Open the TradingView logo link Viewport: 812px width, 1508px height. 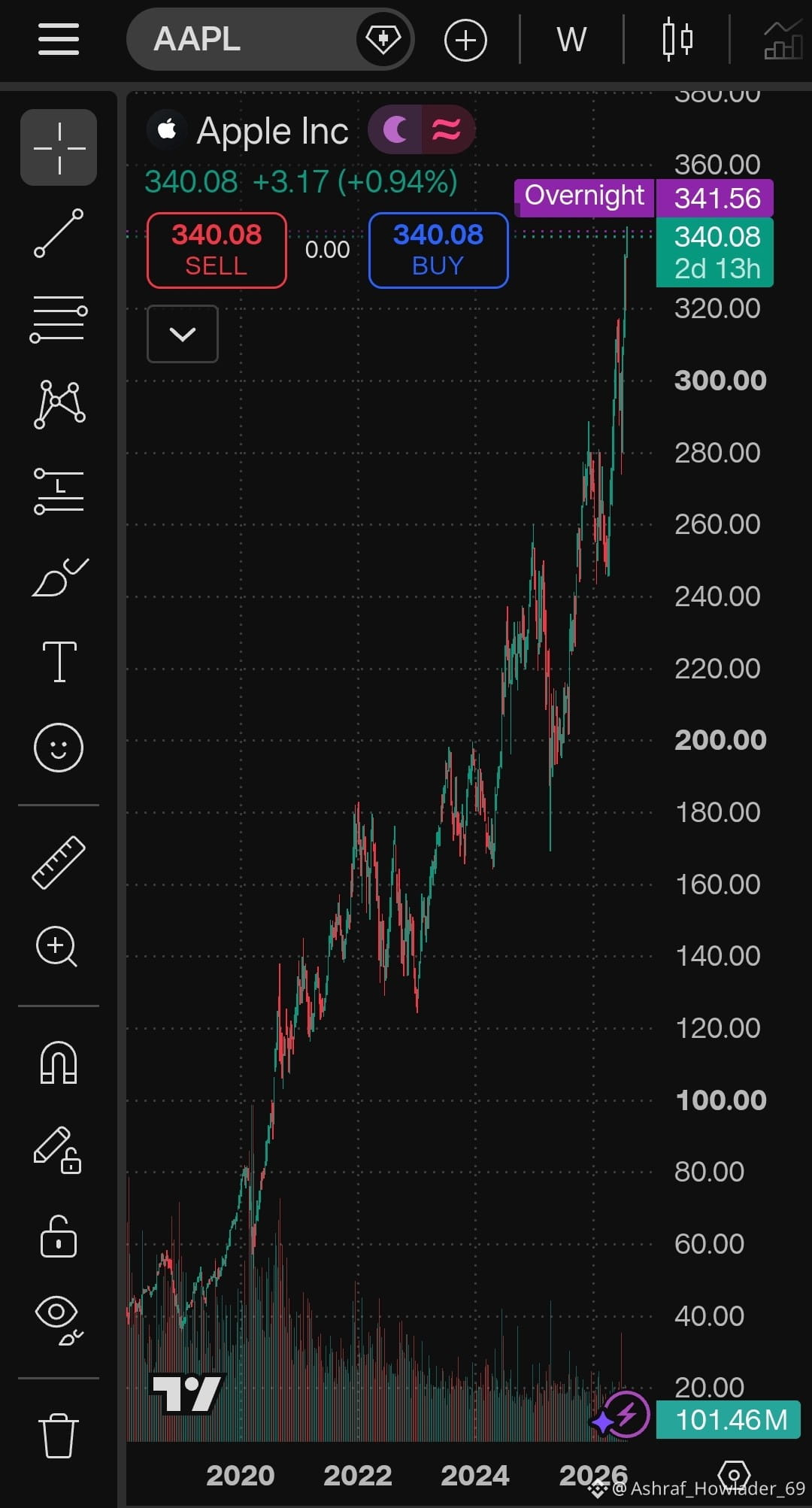click(x=186, y=1394)
